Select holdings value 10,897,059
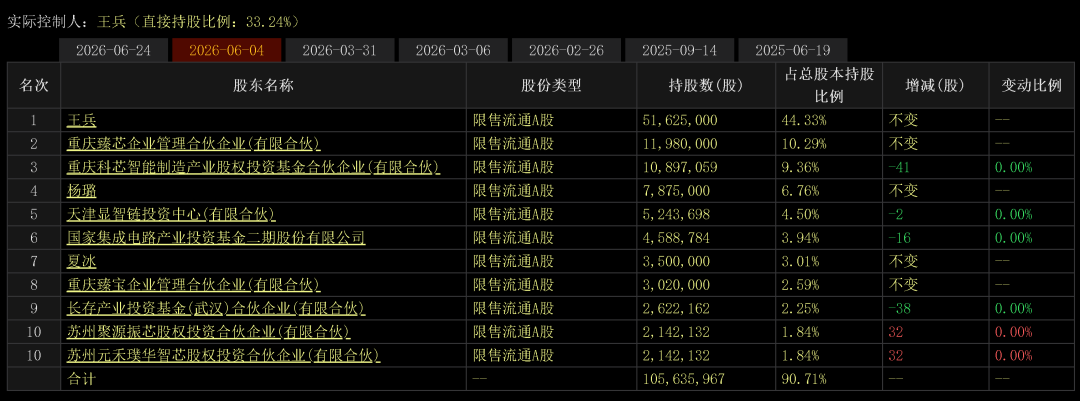 coord(680,167)
